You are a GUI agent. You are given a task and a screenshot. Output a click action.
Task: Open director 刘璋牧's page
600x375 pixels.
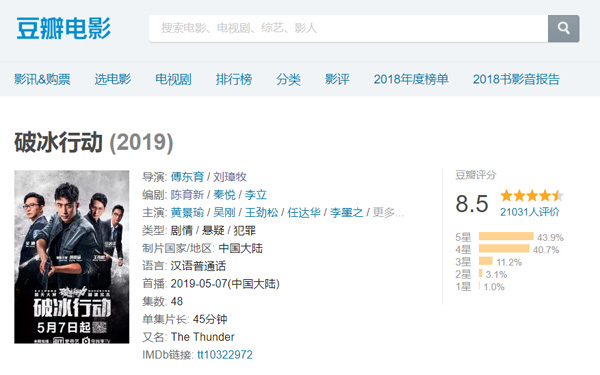click(230, 177)
